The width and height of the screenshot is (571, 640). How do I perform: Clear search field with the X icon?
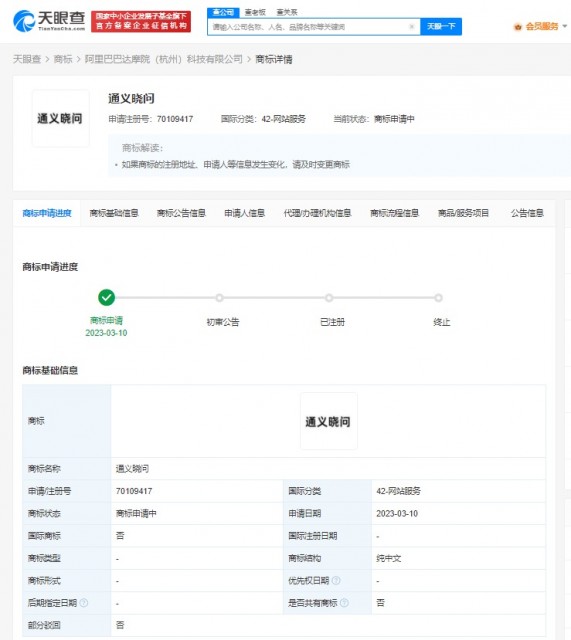pyautogui.click(x=412, y=27)
